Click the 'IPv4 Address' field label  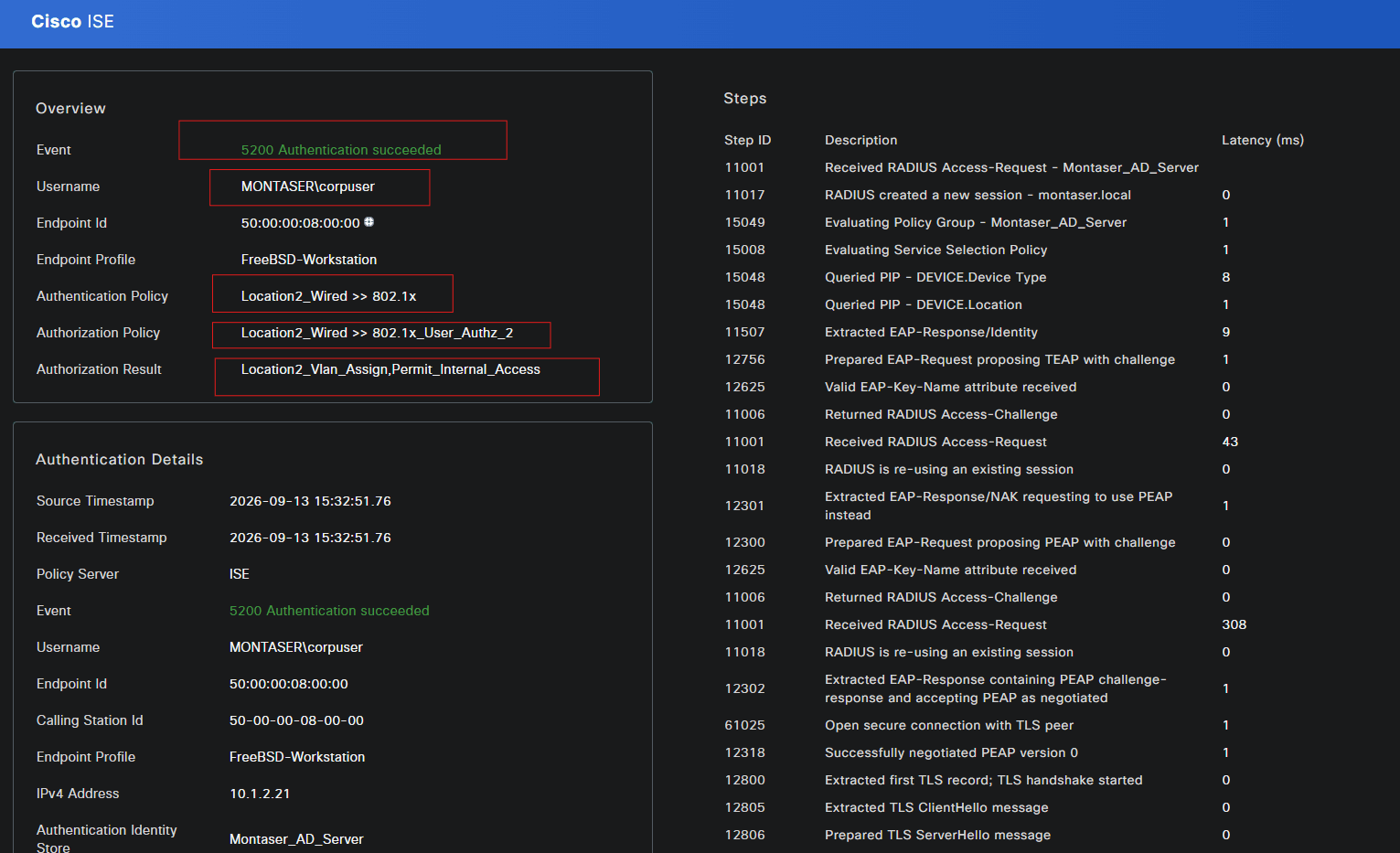(x=78, y=794)
